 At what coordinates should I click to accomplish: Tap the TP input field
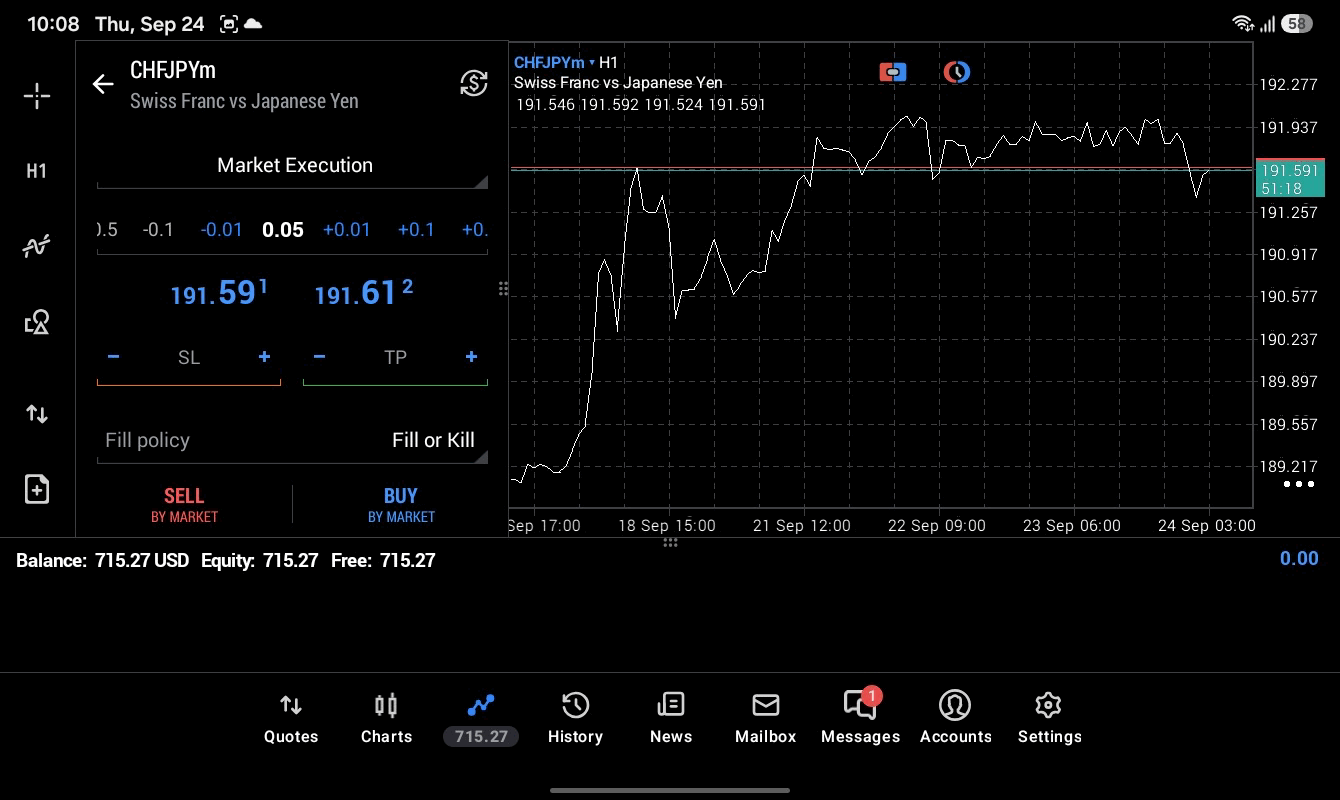(x=395, y=358)
